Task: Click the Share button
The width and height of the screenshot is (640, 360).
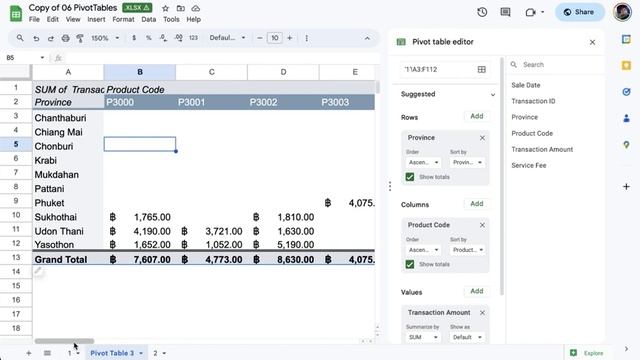Action: click(x=580, y=12)
